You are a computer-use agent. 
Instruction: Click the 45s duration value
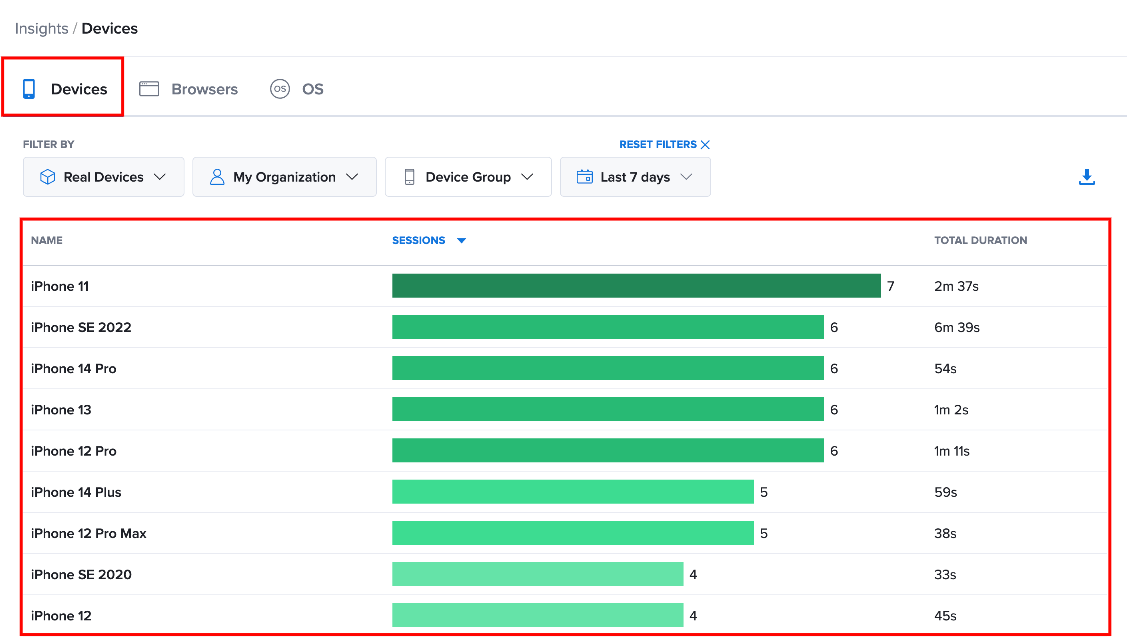945,616
